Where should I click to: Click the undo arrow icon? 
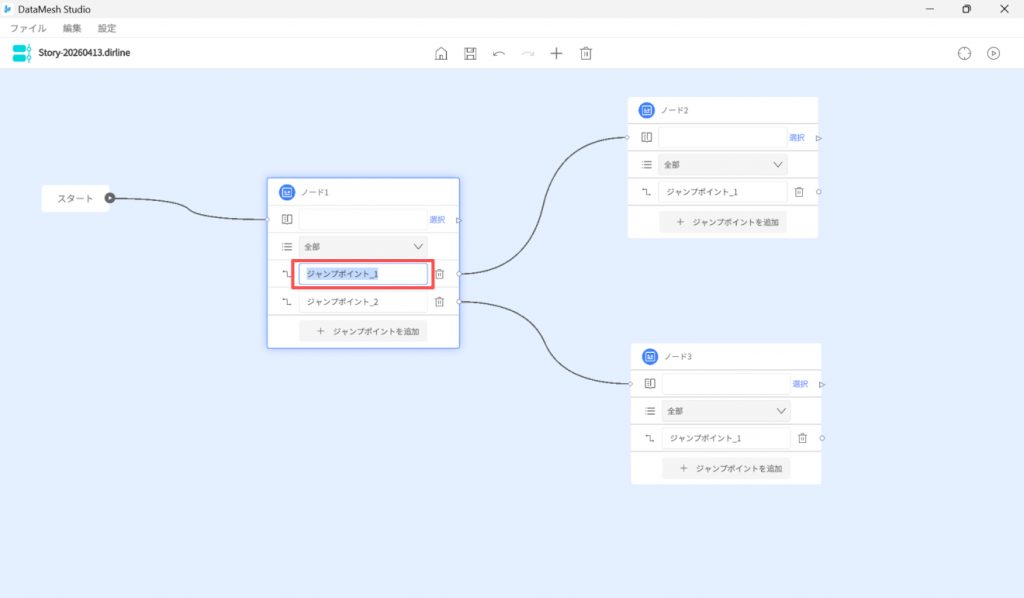(499, 53)
